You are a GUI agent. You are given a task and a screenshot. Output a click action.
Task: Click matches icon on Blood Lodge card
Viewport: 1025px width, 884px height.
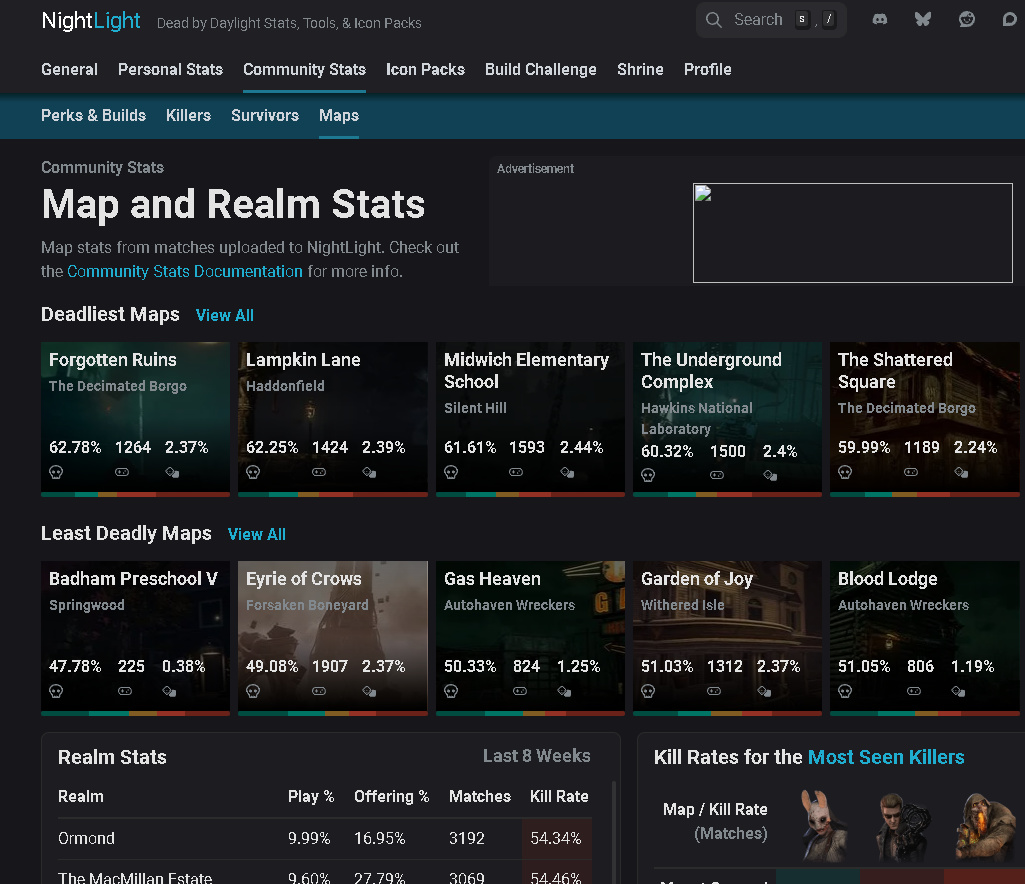point(914,691)
